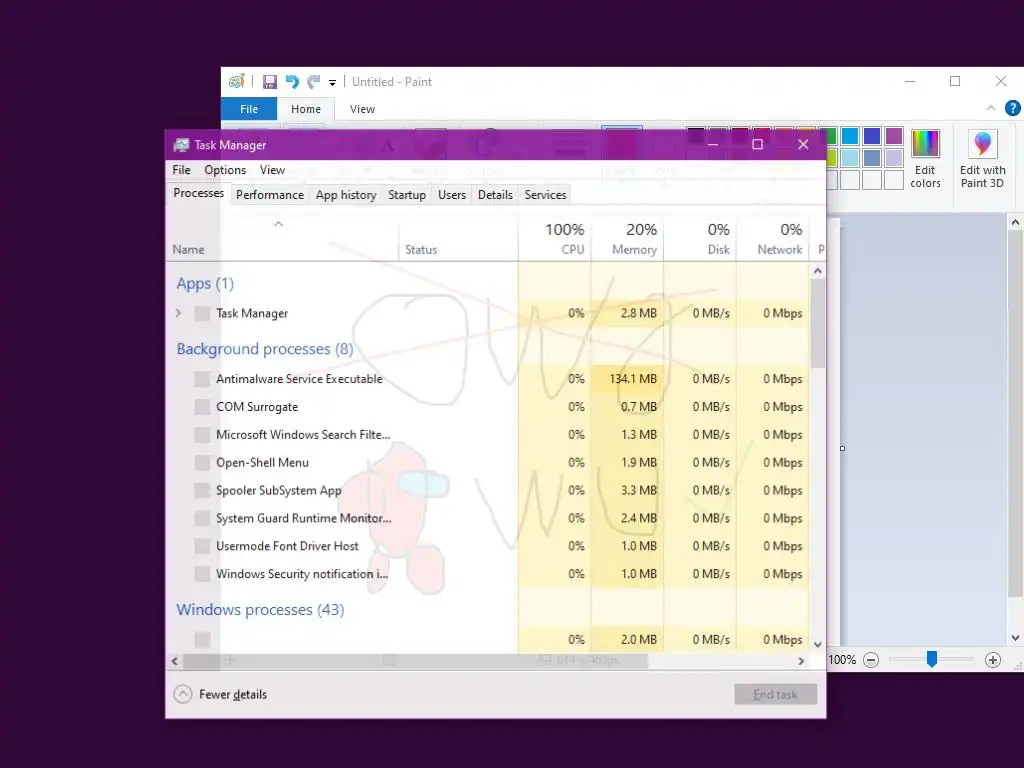The height and width of the screenshot is (768, 1024).
Task: Click the 3.3 MB memory cell
Action: 628,490
